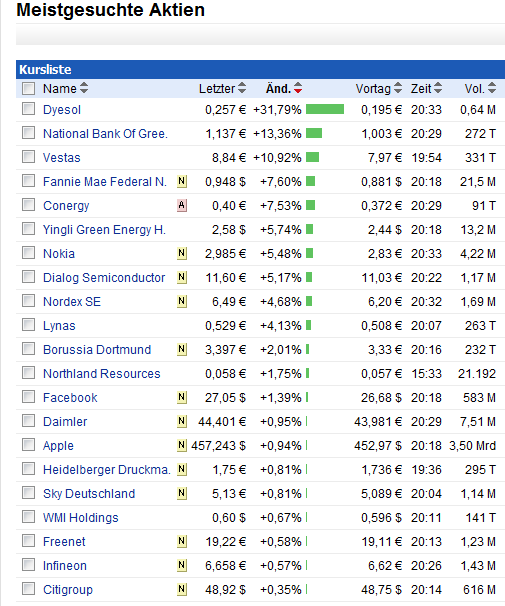Click Heidelberger time 19:36
This screenshot has height=606, width=505.
[x=426, y=470]
